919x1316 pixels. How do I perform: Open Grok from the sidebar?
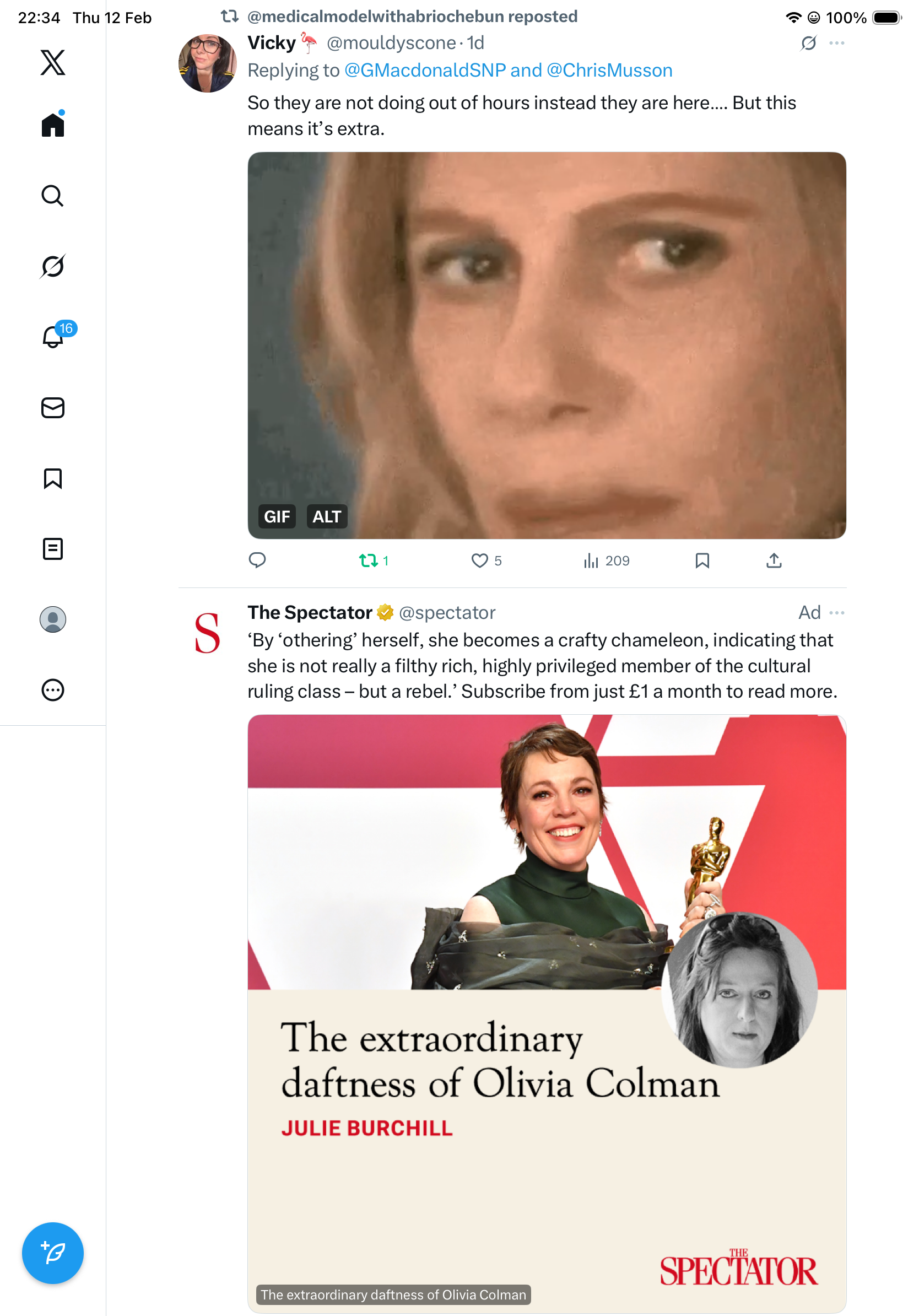pos(53,266)
